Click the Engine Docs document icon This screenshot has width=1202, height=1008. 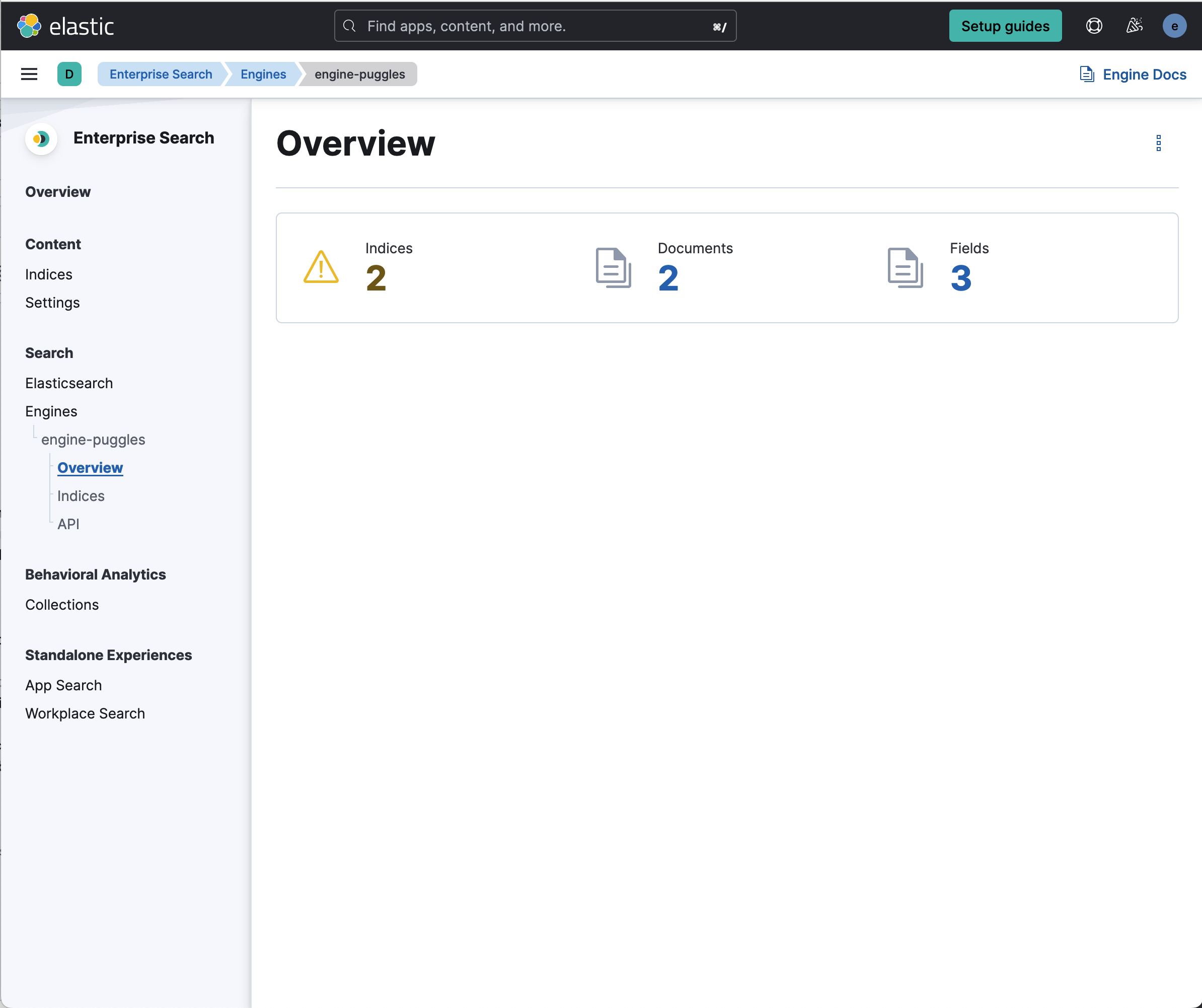coord(1086,75)
